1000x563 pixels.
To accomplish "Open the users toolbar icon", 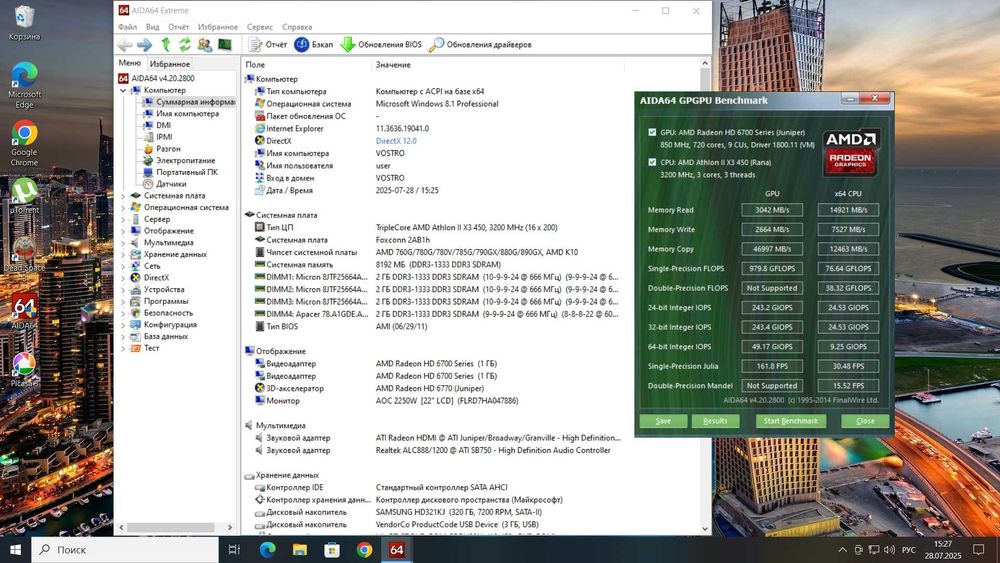I will [x=205, y=45].
